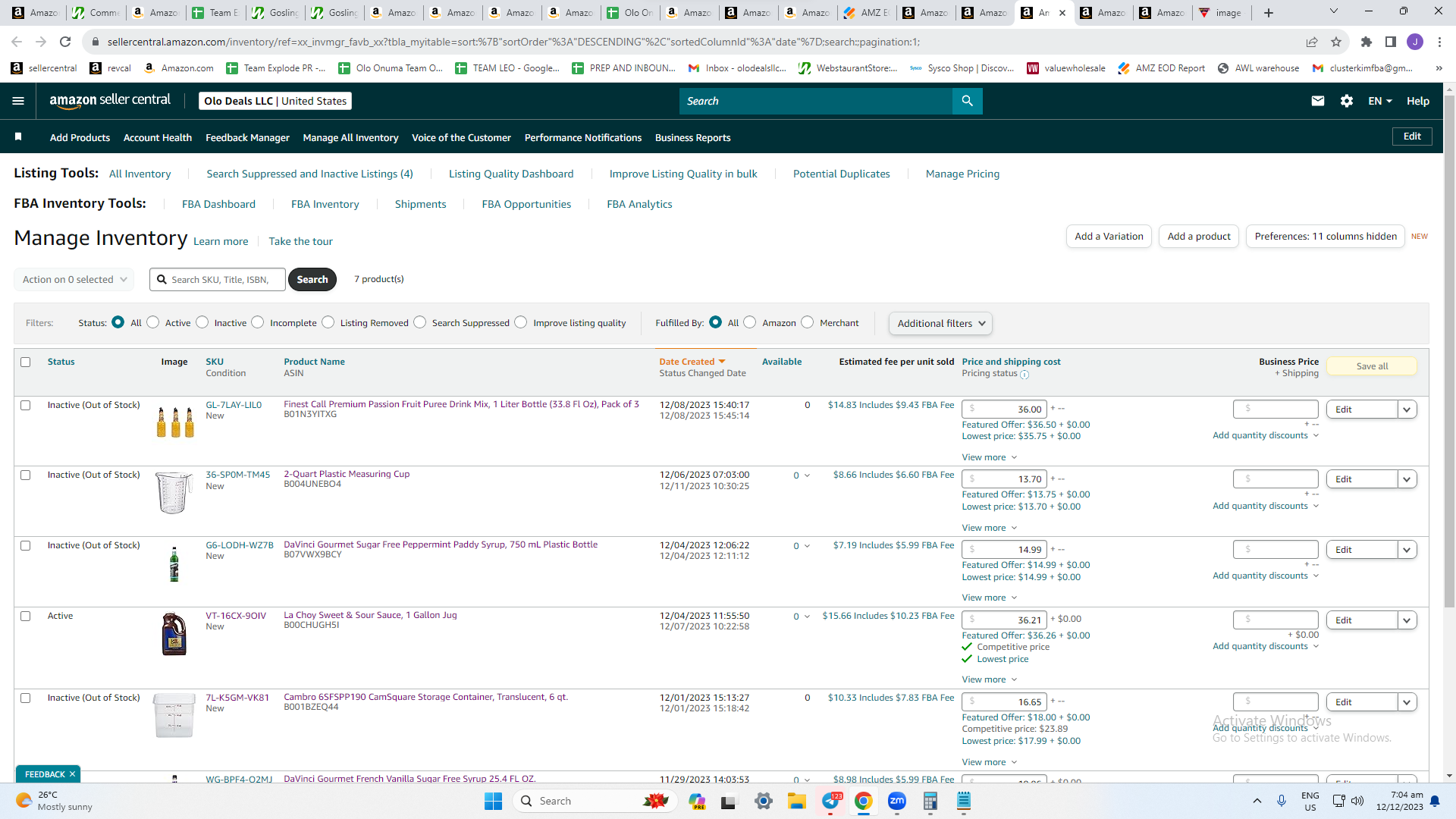Screen dimensions: 1456x819
Task: Go to Voice of the Customer
Action: point(461,137)
